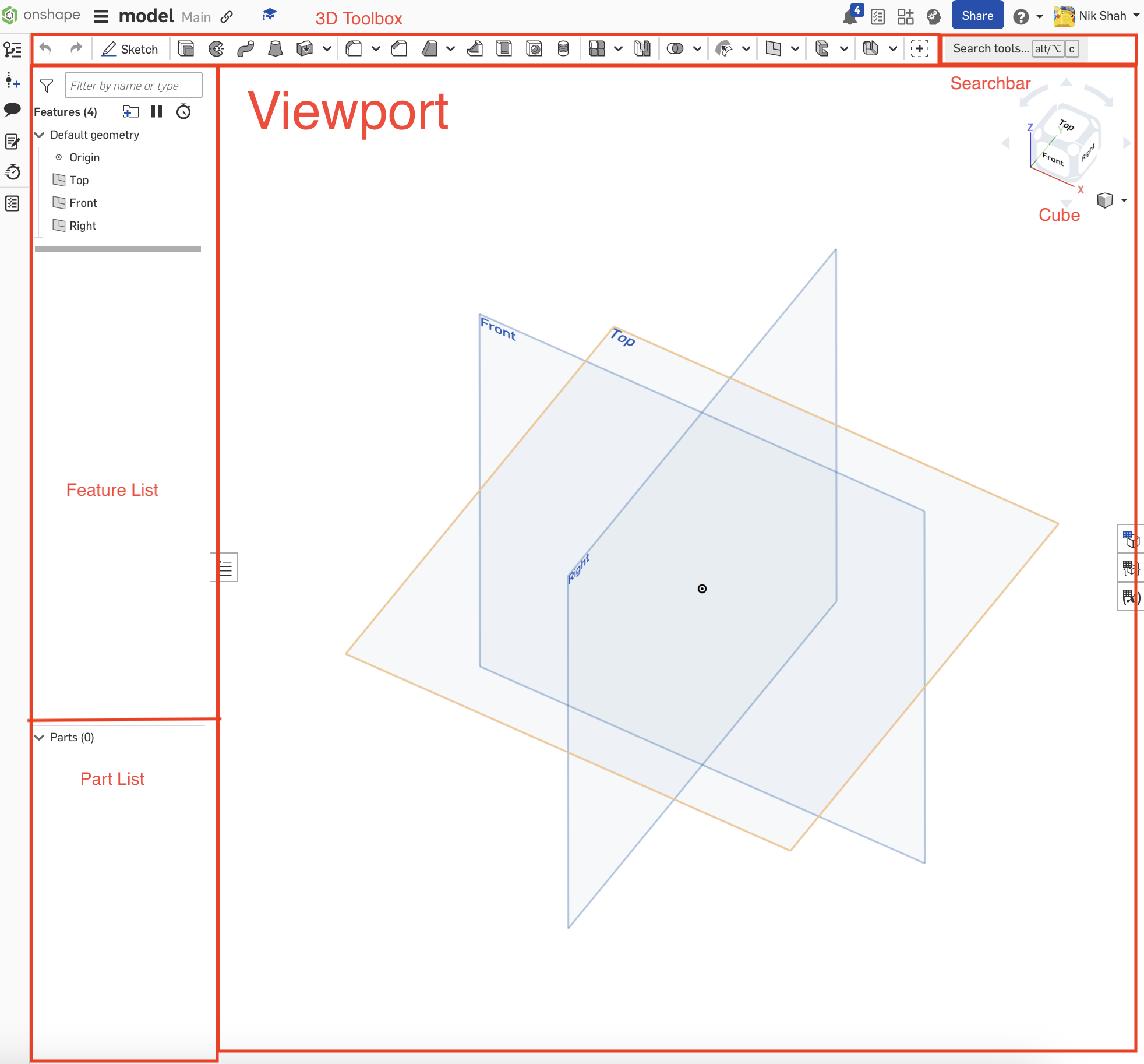
Task: Expand the Fillet tool dropdown
Action: 376,49
